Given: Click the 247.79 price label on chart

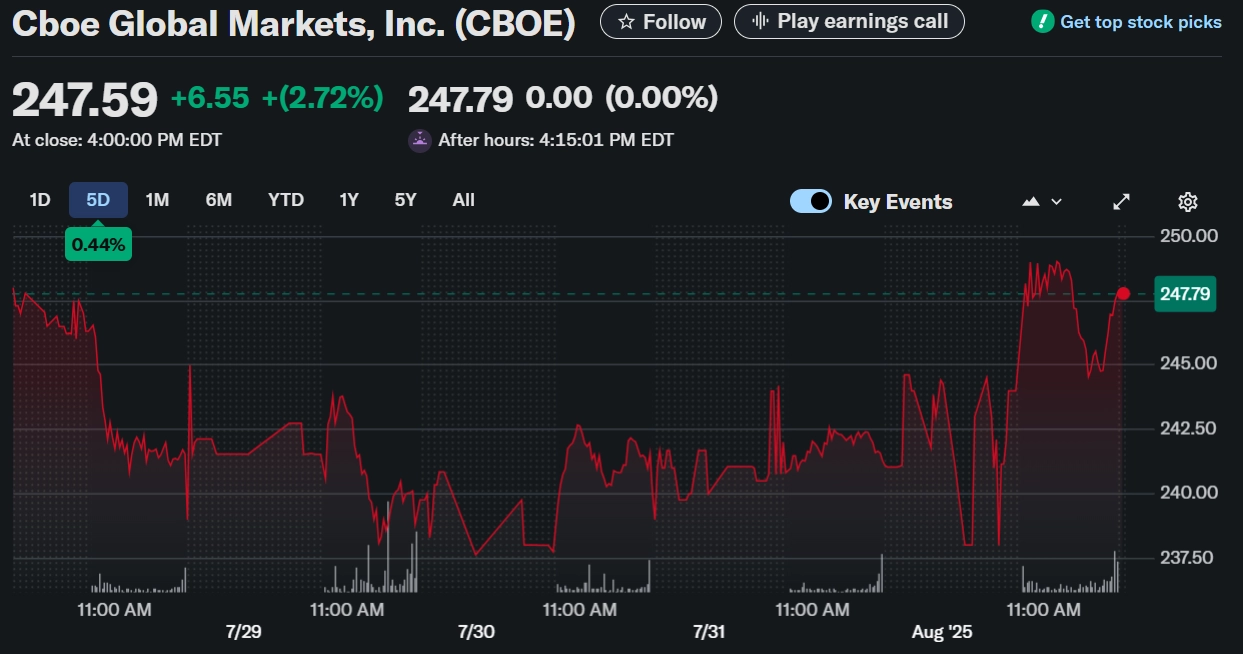Looking at the screenshot, I should (1185, 294).
